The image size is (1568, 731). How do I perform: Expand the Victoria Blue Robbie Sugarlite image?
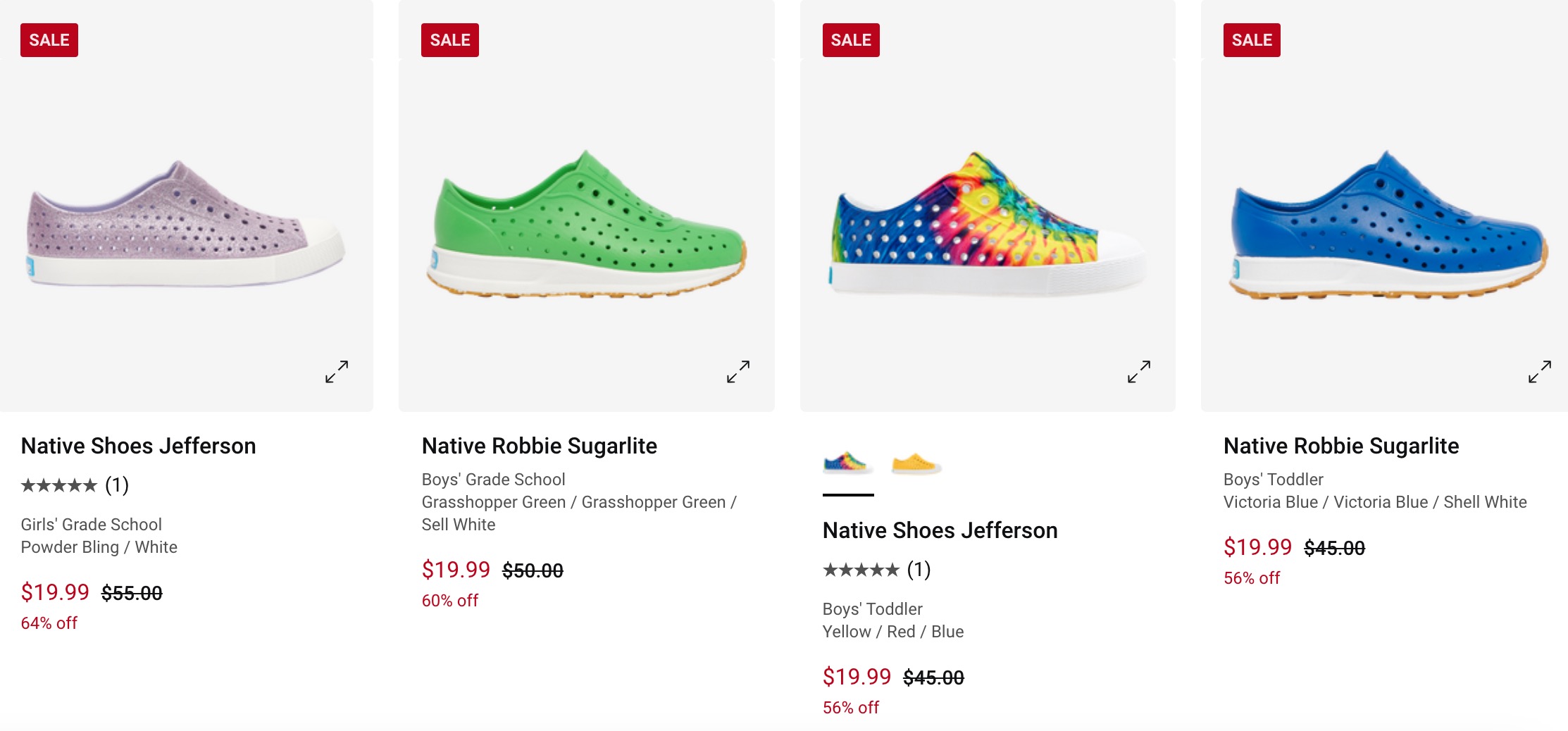[1539, 371]
